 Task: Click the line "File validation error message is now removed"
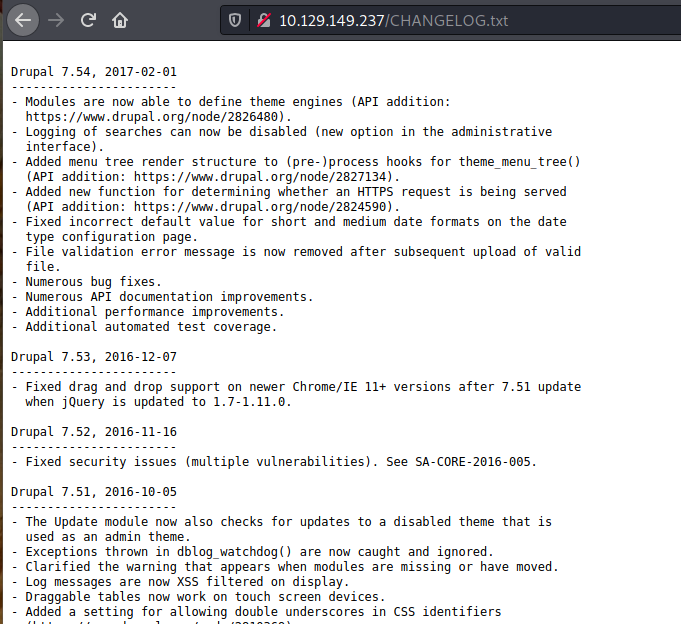pos(303,251)
